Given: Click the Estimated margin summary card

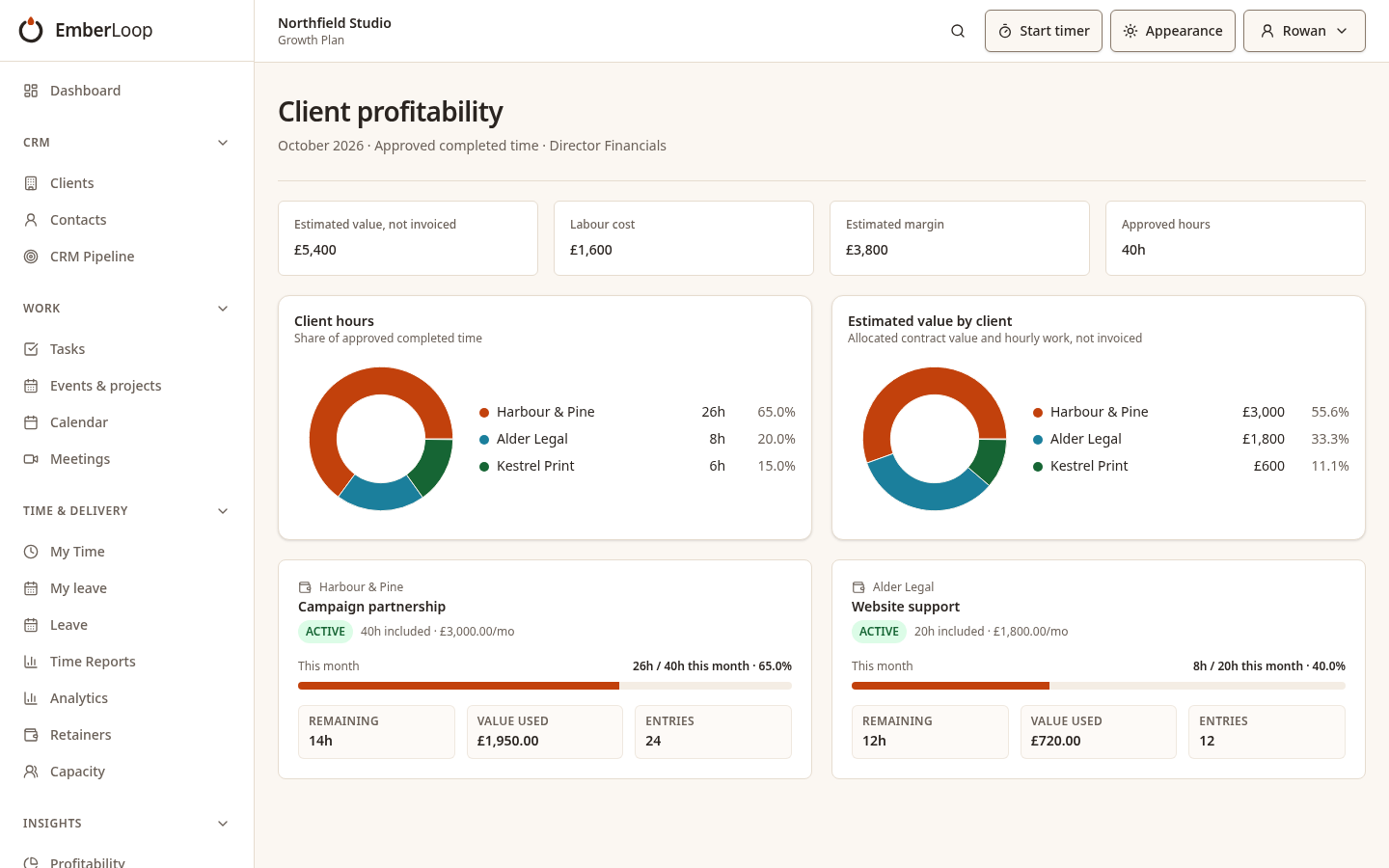Looking at the screenshot, I should tap(960, 238).
